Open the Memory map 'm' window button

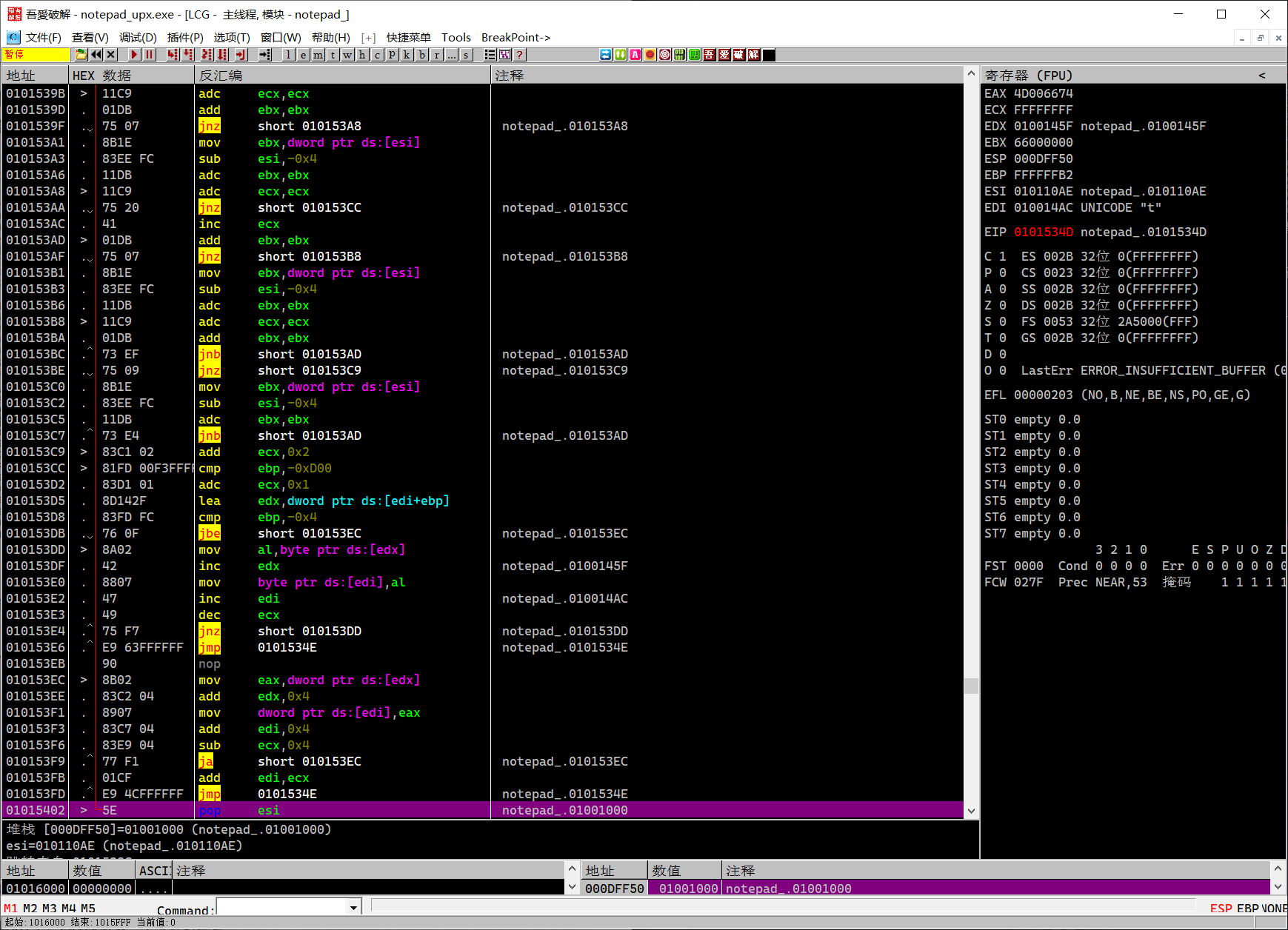click(x=318, y=55)
